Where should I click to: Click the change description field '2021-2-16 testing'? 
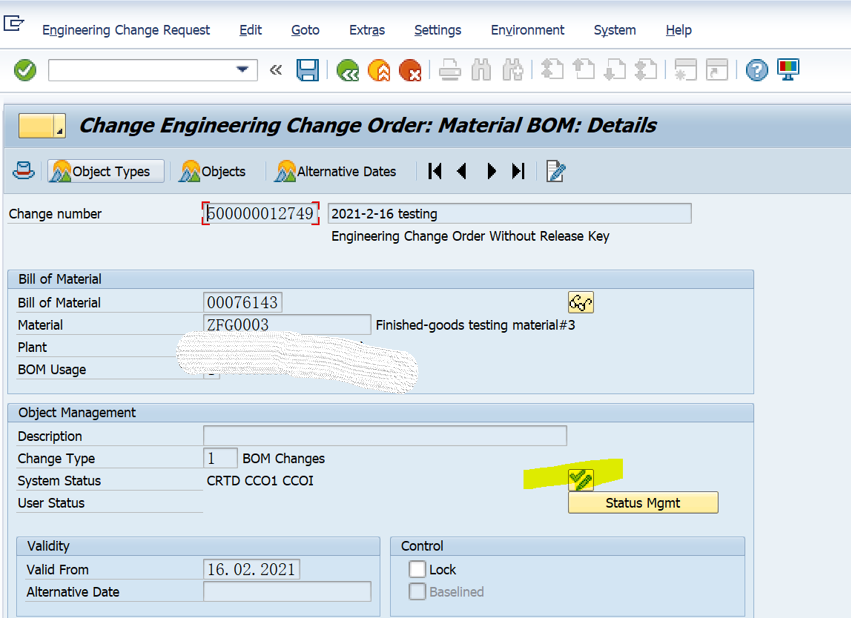(x=510, y=213)
